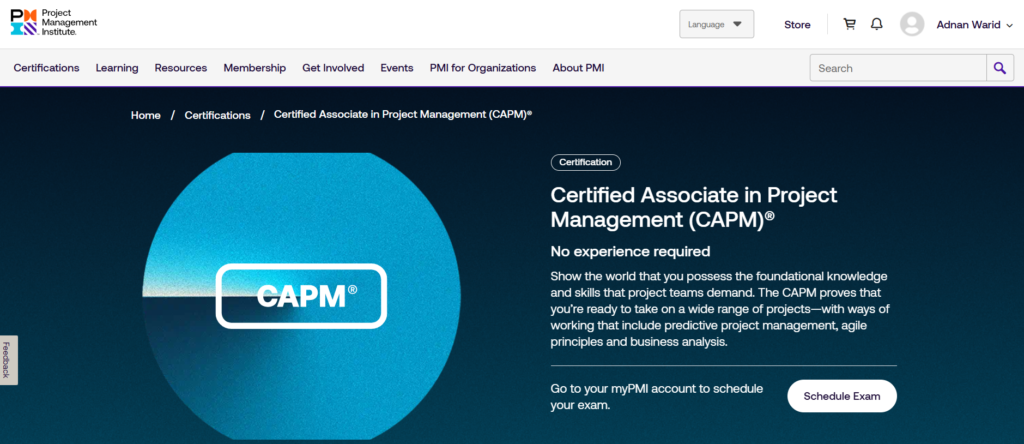The height and width of the screenshot is (444, 1024).
Task: Open the Certifications menu
Action: [x=46, y=68]
